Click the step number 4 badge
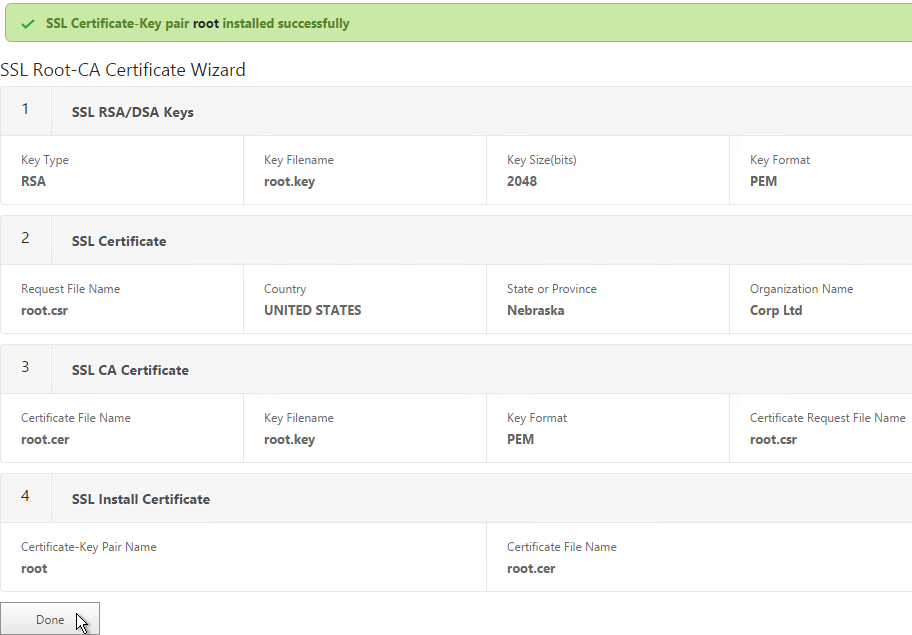This screenshot has width=912, height=635. (26, 496)
